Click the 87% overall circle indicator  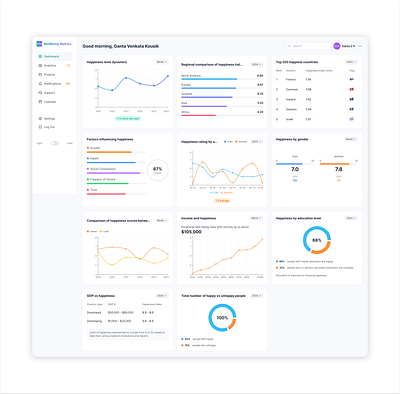coord(157,170)
